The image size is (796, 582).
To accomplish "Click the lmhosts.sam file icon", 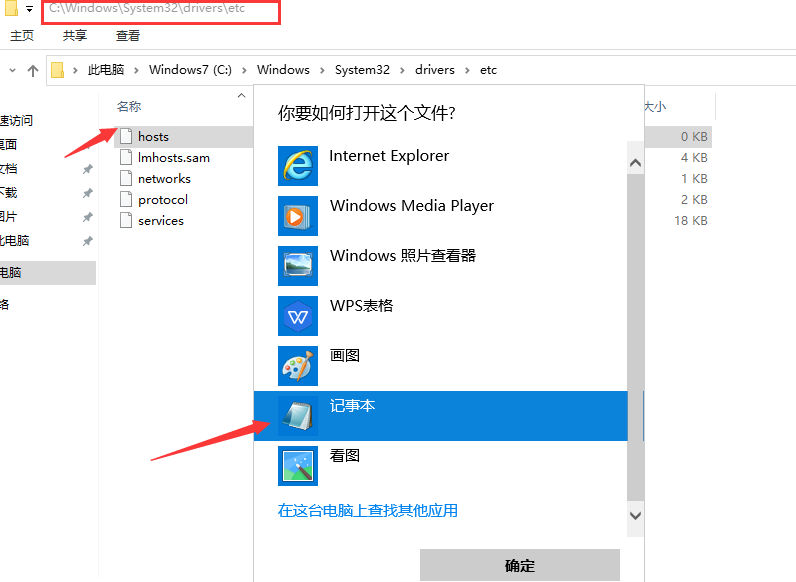I will click(x=126, y=157).
